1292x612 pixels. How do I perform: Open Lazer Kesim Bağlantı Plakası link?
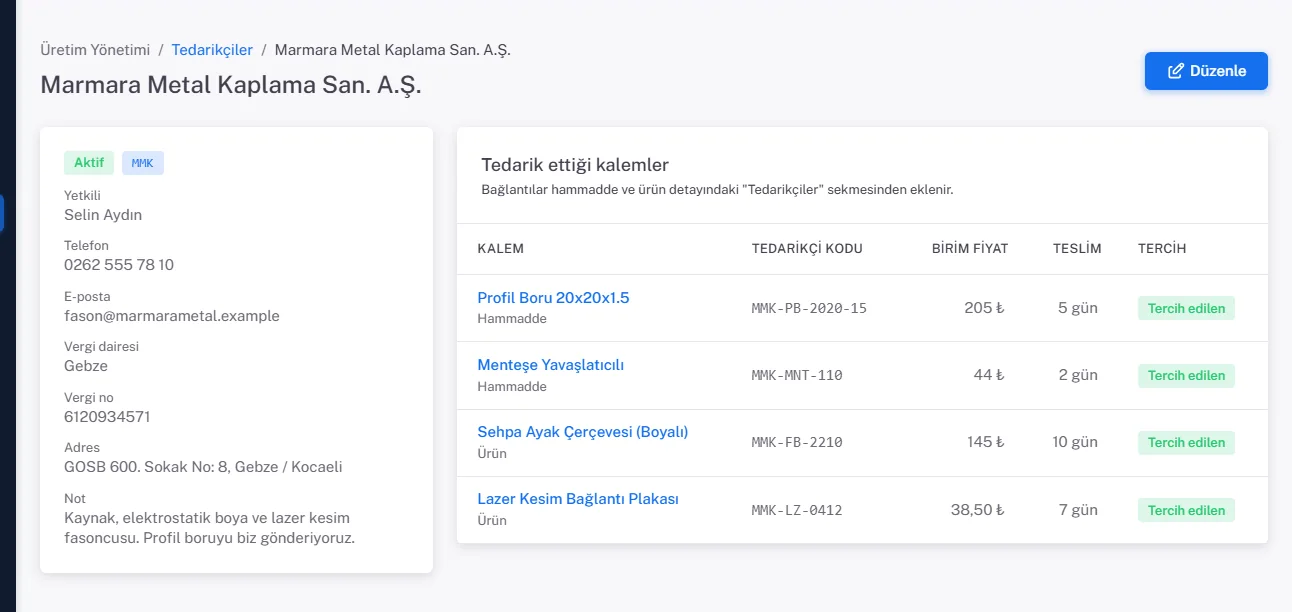(x=578, y=498)
